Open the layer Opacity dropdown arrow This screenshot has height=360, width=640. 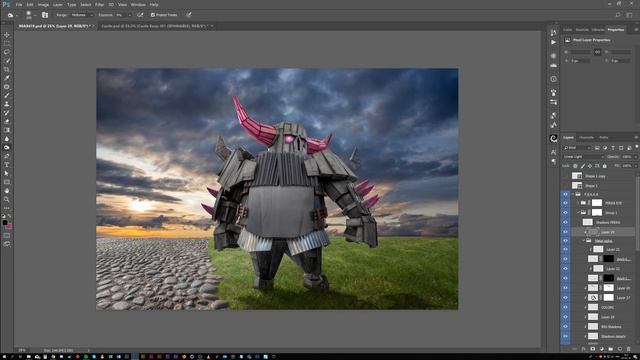point(635,157)
